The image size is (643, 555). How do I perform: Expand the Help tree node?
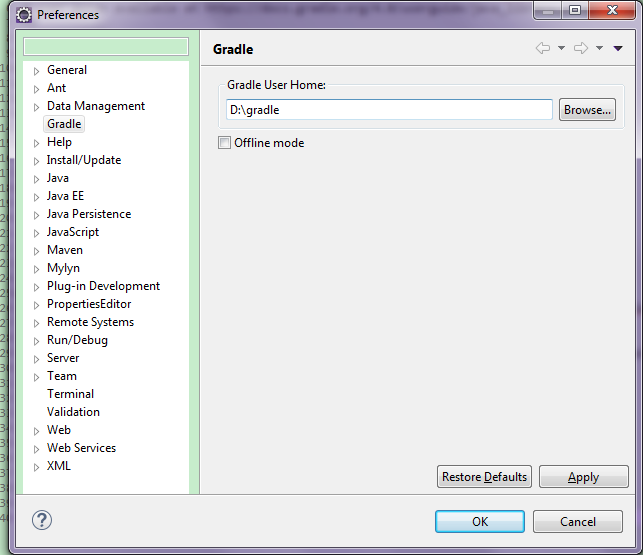(x=36, y=143)
